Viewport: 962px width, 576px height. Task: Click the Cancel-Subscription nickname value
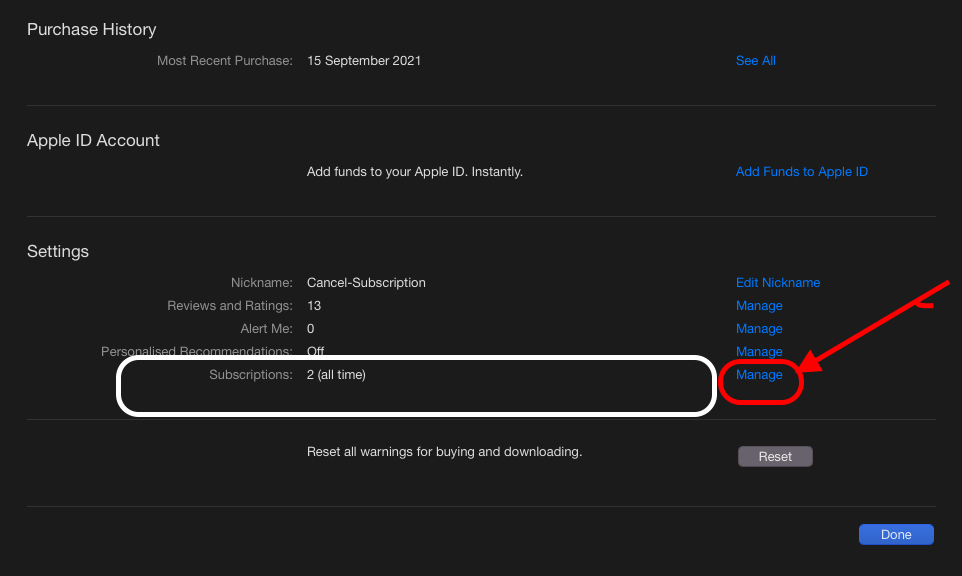[366, 283]
